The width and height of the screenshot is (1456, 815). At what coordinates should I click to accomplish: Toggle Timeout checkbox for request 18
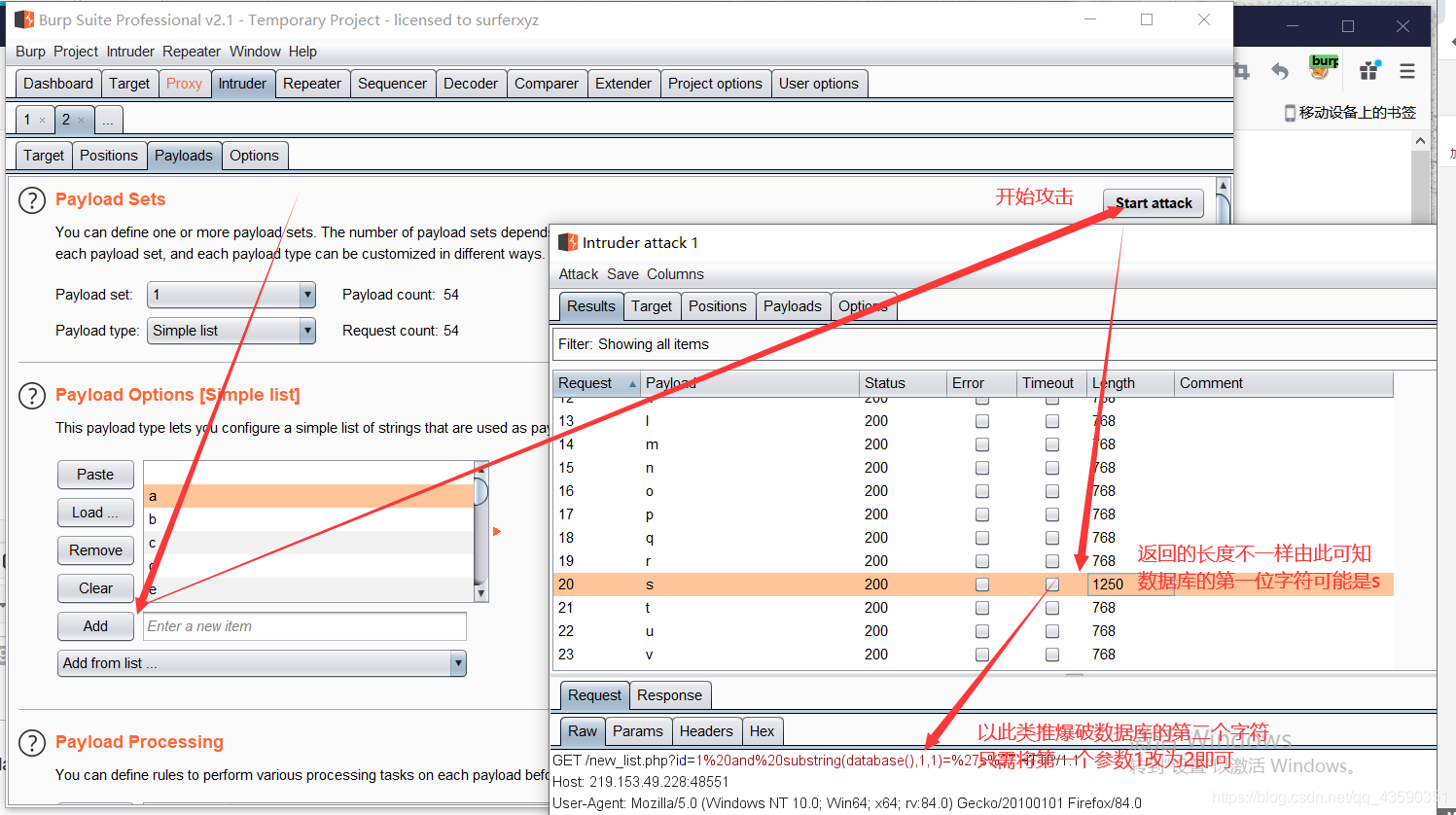(1052, 538)
